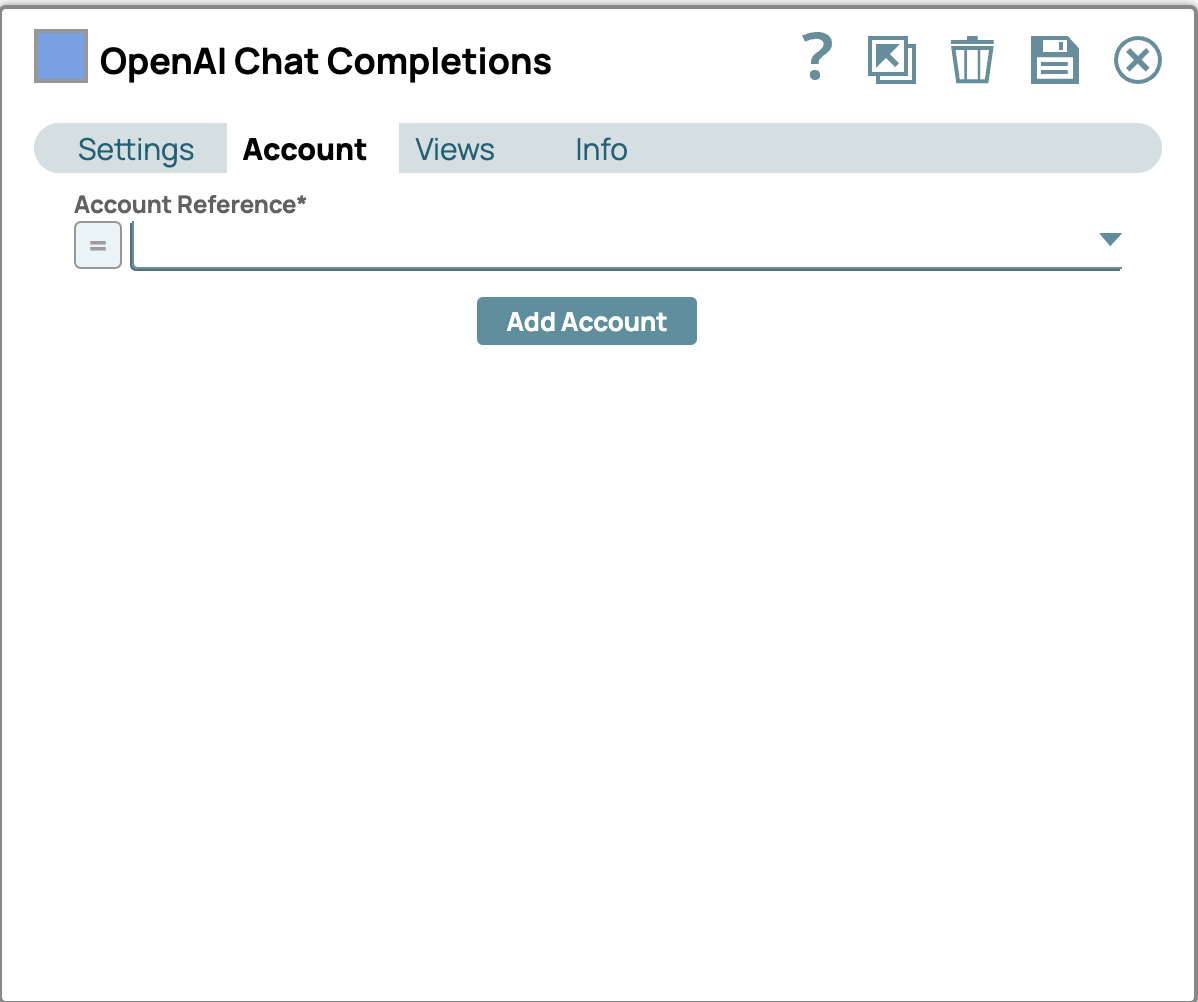The height and width of the screenshot is (1002, 1198).
Task: Click the required asterisk beside Account Reference
Action: [x=302, y=203]
